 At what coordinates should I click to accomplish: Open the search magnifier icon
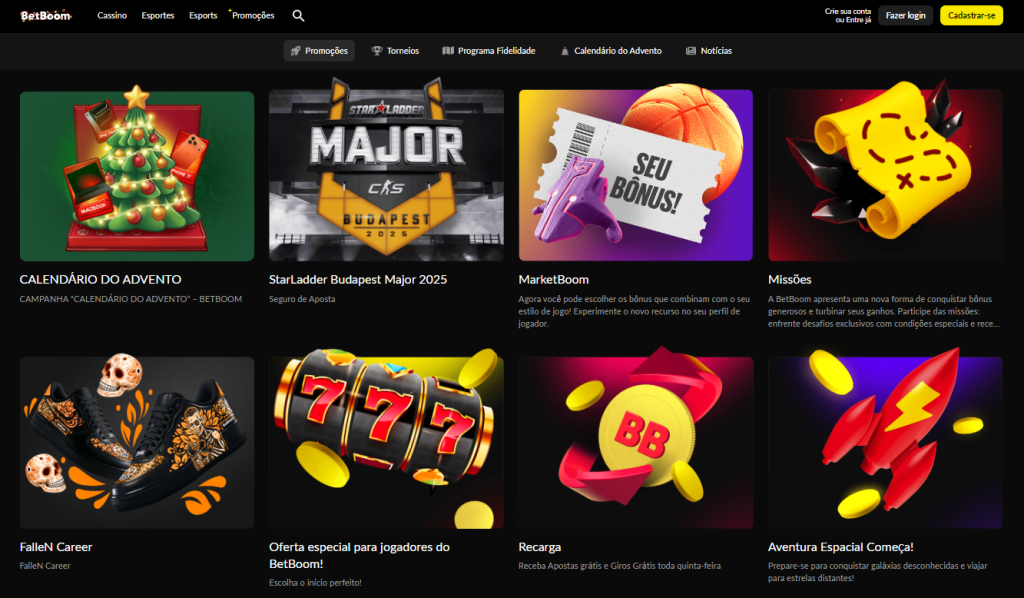(x=298, y=16)
